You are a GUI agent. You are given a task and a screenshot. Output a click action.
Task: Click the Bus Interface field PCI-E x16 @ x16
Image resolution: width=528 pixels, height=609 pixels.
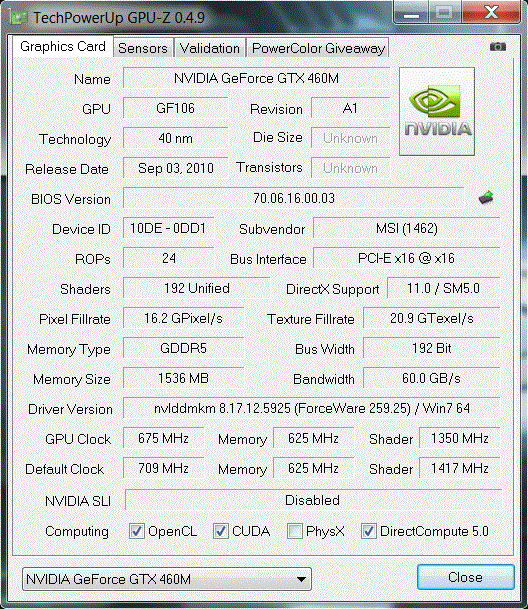[x=406, y=258]
